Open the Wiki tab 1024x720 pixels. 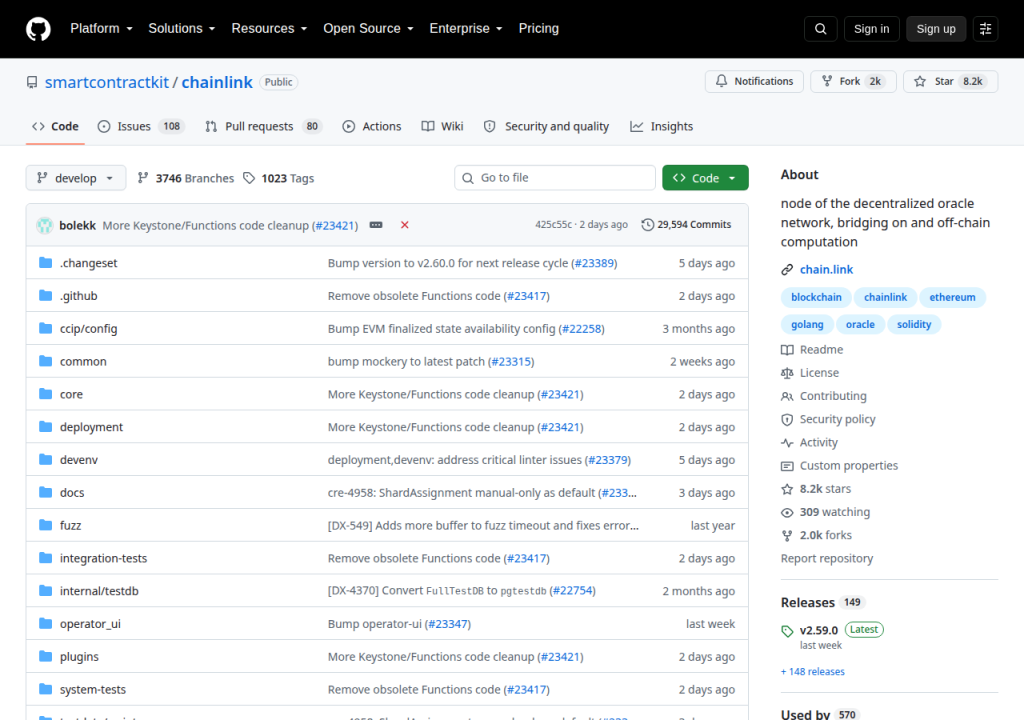tap(442, 126)
